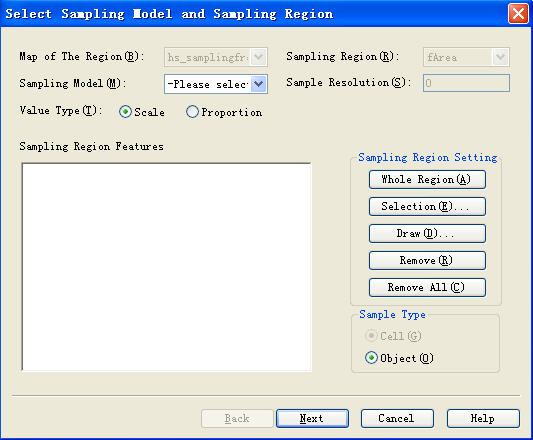This screenshot has height=440, width=533.
Task: Choose Draw to define region
Action: 427,233
